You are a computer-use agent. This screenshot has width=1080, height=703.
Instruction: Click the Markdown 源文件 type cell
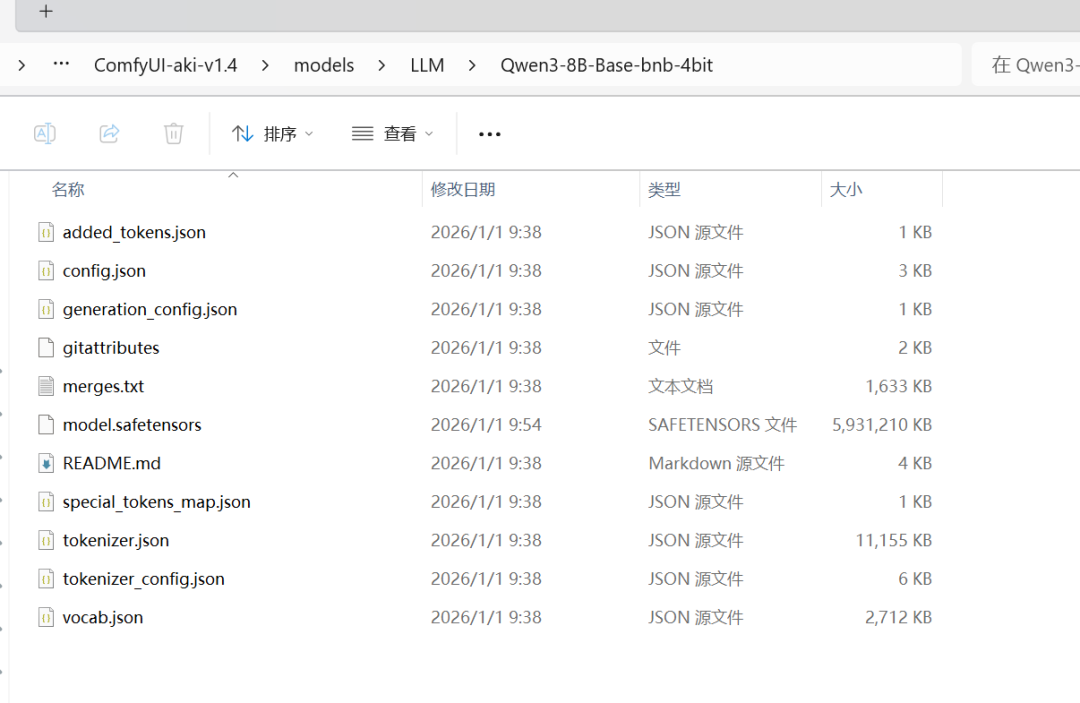click(x=716, y=463)
